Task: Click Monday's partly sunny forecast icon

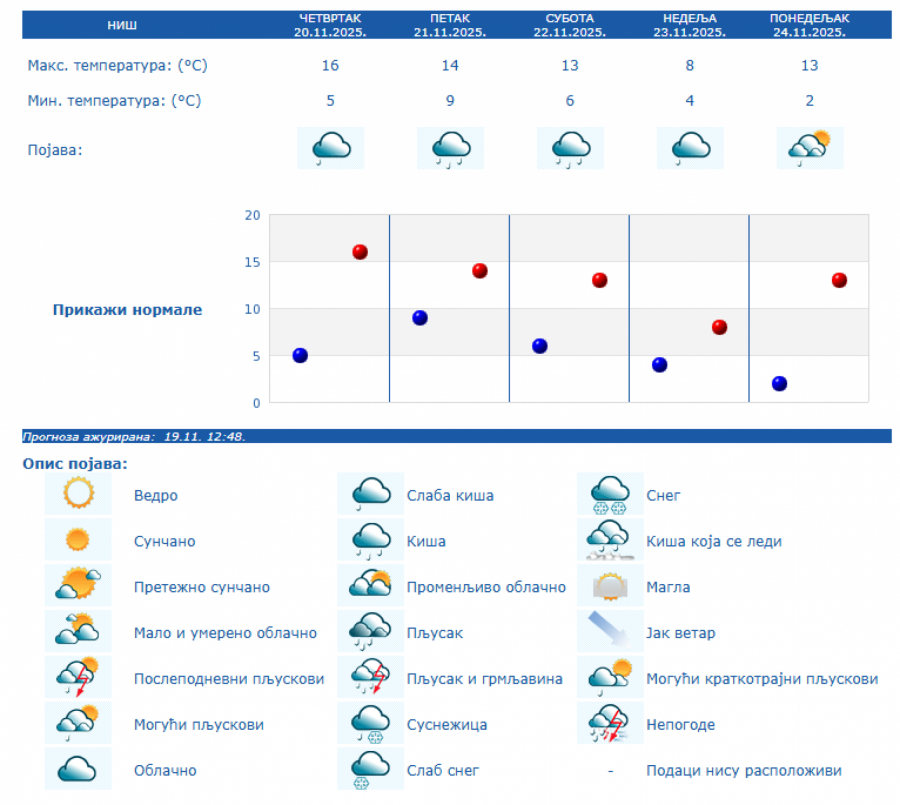Action: coord(810,148)
